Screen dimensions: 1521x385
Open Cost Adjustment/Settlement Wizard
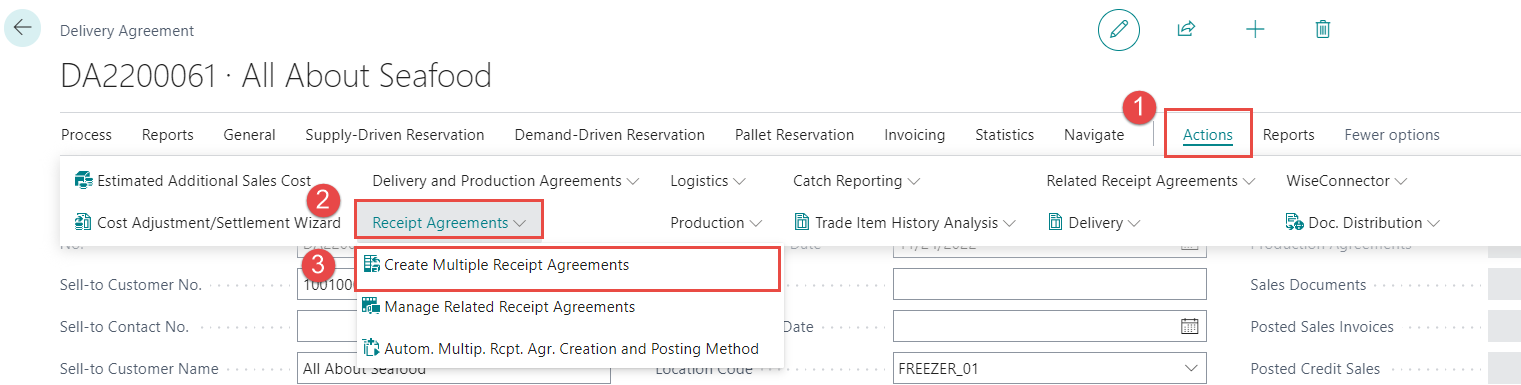click(208, 222)
